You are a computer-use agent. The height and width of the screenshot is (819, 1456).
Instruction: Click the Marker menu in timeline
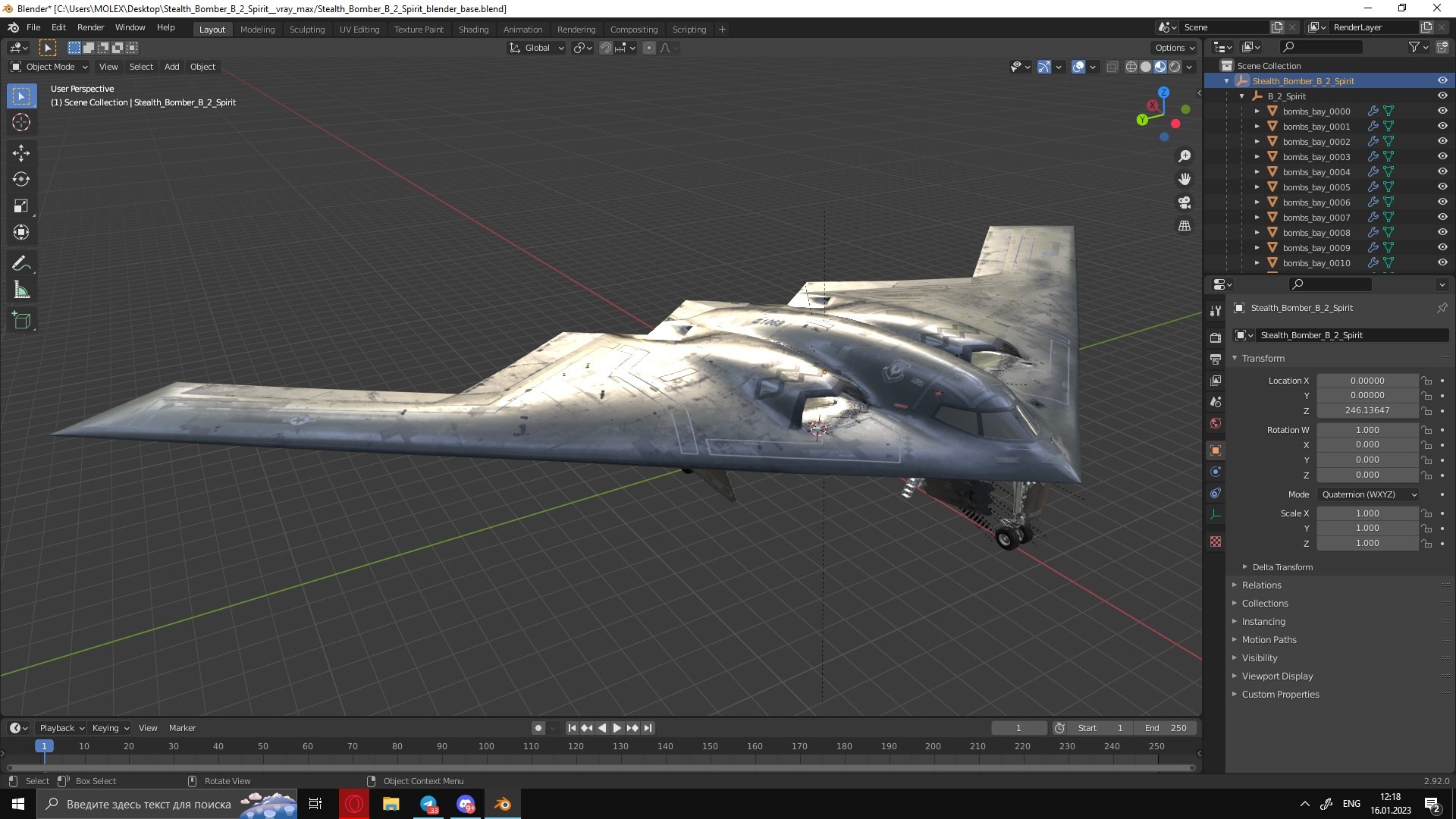click(182, 728)
